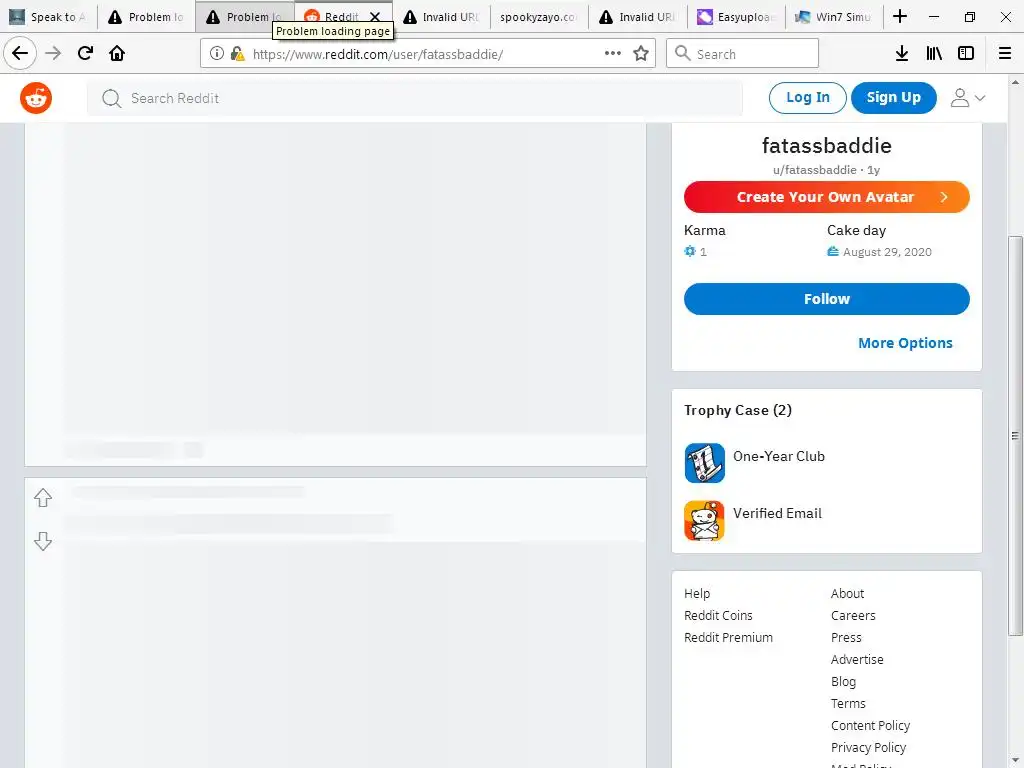Screen dimensions: 1024x768
Task: Click the padlock warning icon in address bar
Action: (x=237, y=54)
